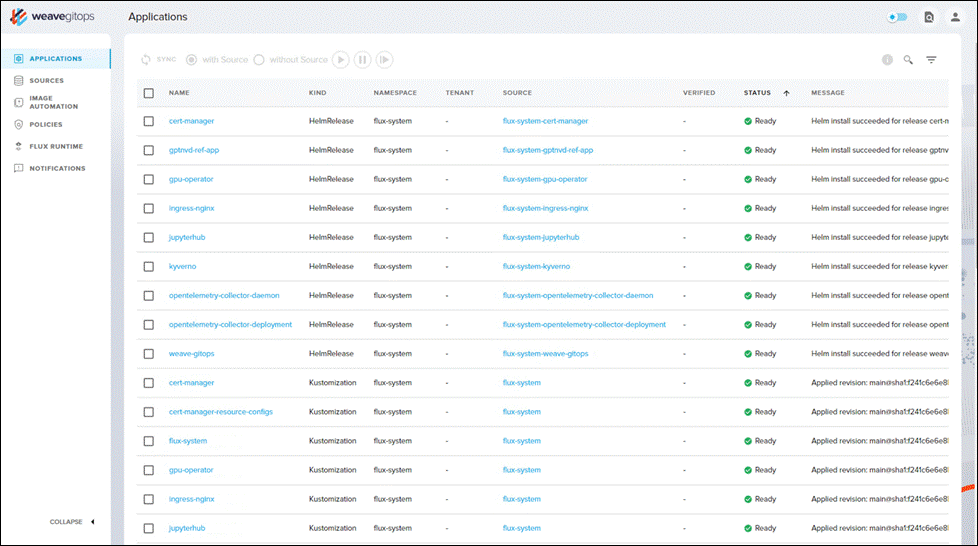Open the docs icon in header
The image size is (978, 546).
(x=929, y=17)
